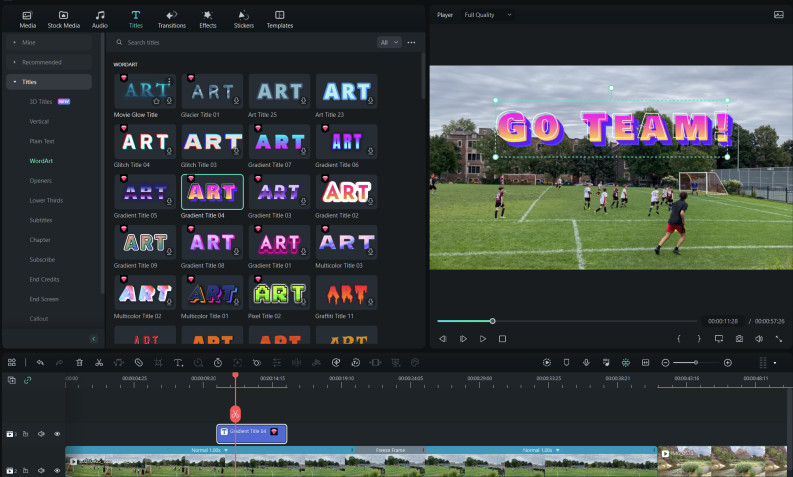
Task: Add a new track with the track icon
Action: [x=12, y=380]
